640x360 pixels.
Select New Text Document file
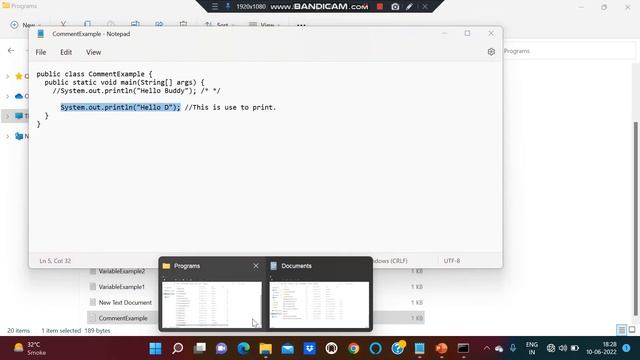[124, 302]
